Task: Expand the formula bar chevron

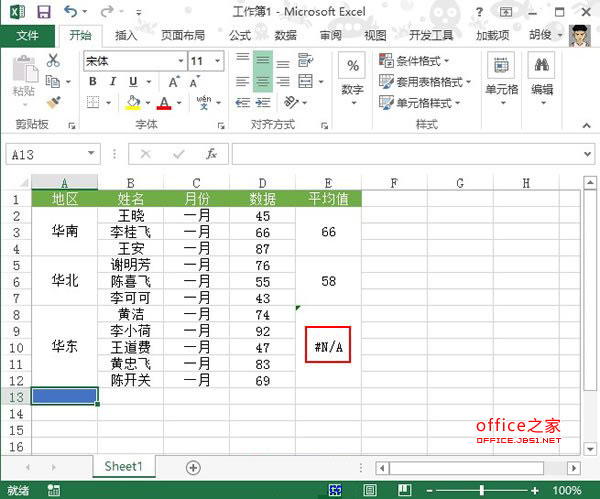Action: 587,154
